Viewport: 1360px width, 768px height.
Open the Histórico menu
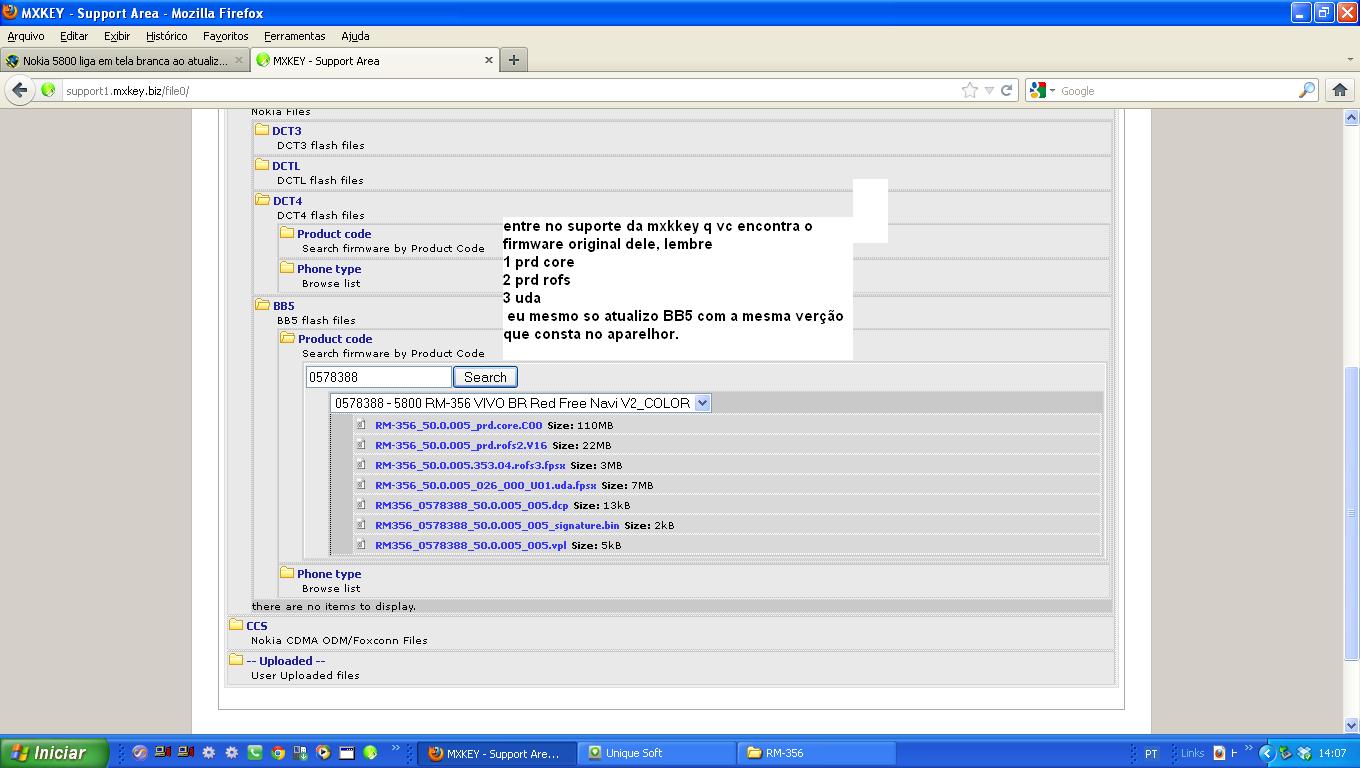tap(166, 36)
